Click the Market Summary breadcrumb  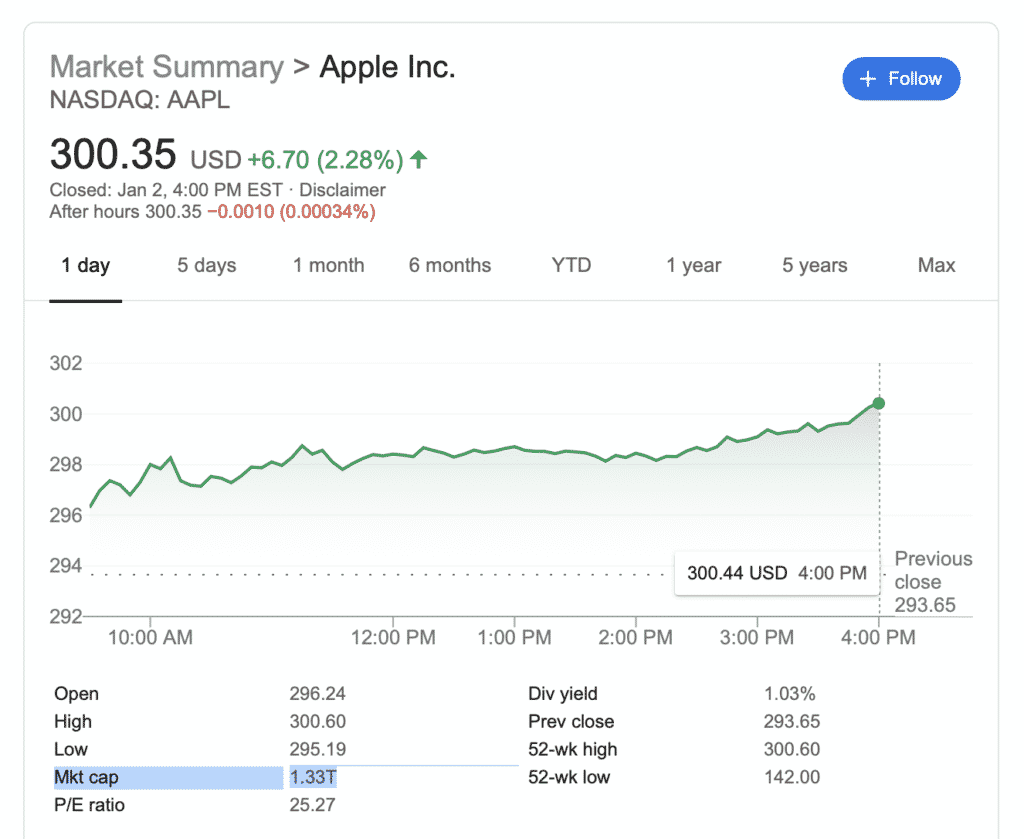point(167,68)
